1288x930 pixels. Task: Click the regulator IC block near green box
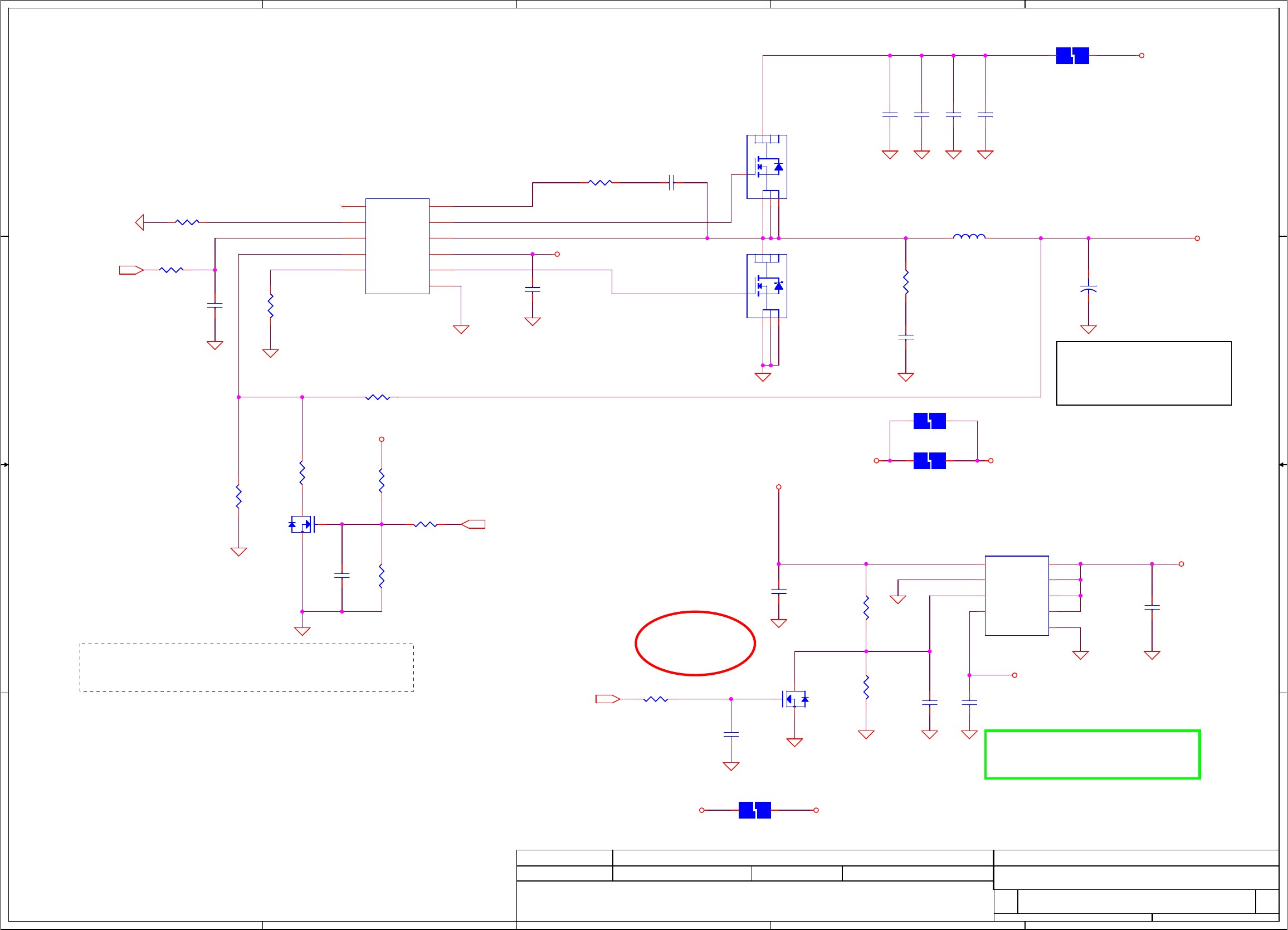[x=1017, y=595]
